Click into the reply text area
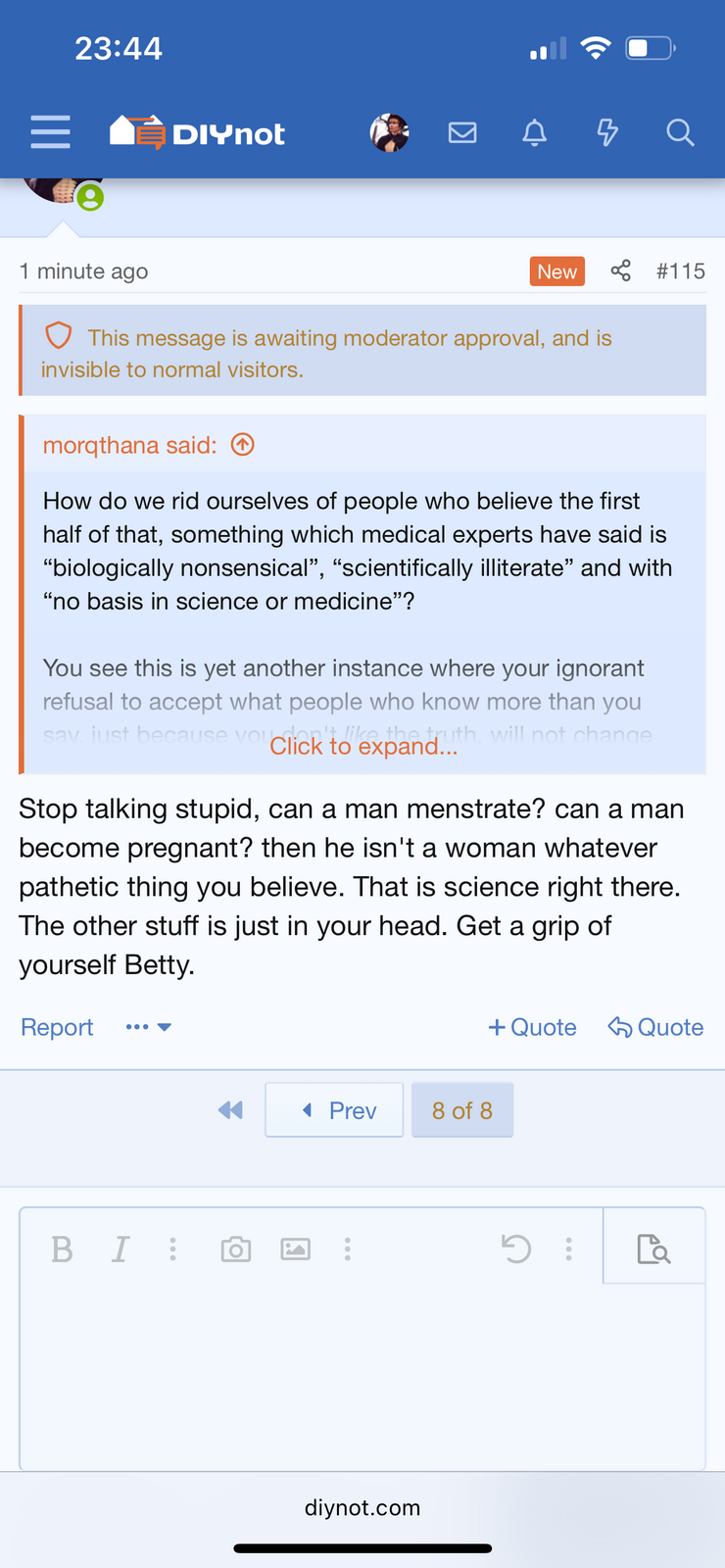725x1568 pixels. click(x=362, y=1372)
